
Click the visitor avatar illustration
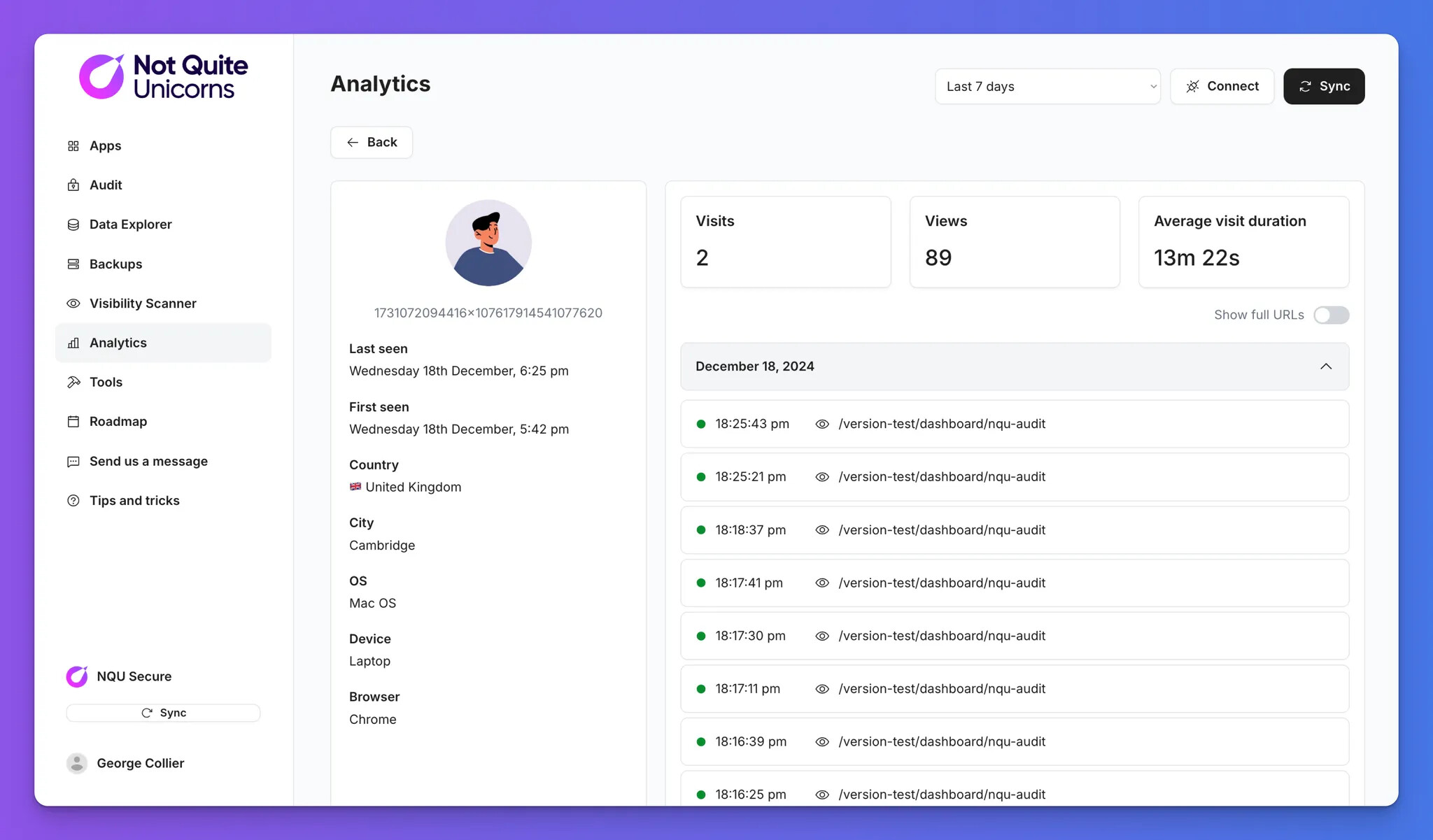(488, 243)
